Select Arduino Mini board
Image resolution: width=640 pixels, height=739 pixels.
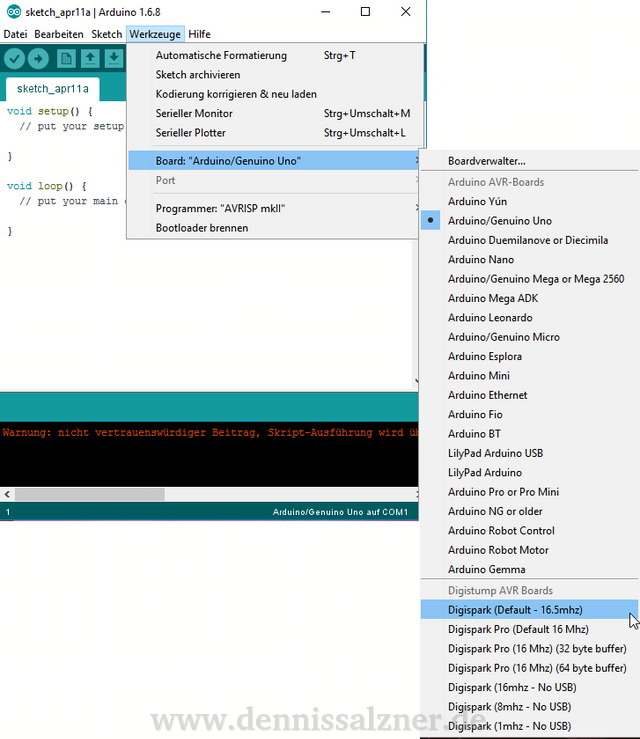click(x=530, y=375)
